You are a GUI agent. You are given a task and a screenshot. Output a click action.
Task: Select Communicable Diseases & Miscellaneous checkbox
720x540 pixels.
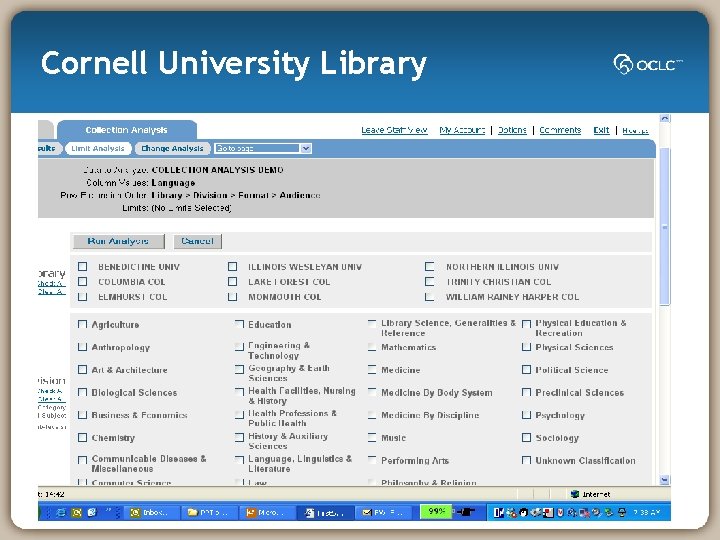83,460
